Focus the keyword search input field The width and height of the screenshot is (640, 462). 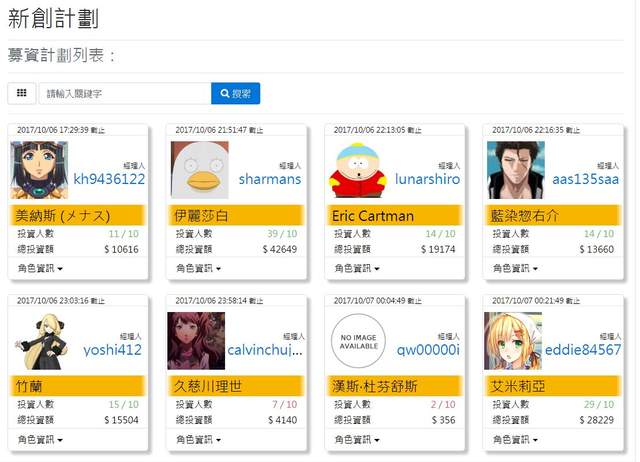pos(125,93)
